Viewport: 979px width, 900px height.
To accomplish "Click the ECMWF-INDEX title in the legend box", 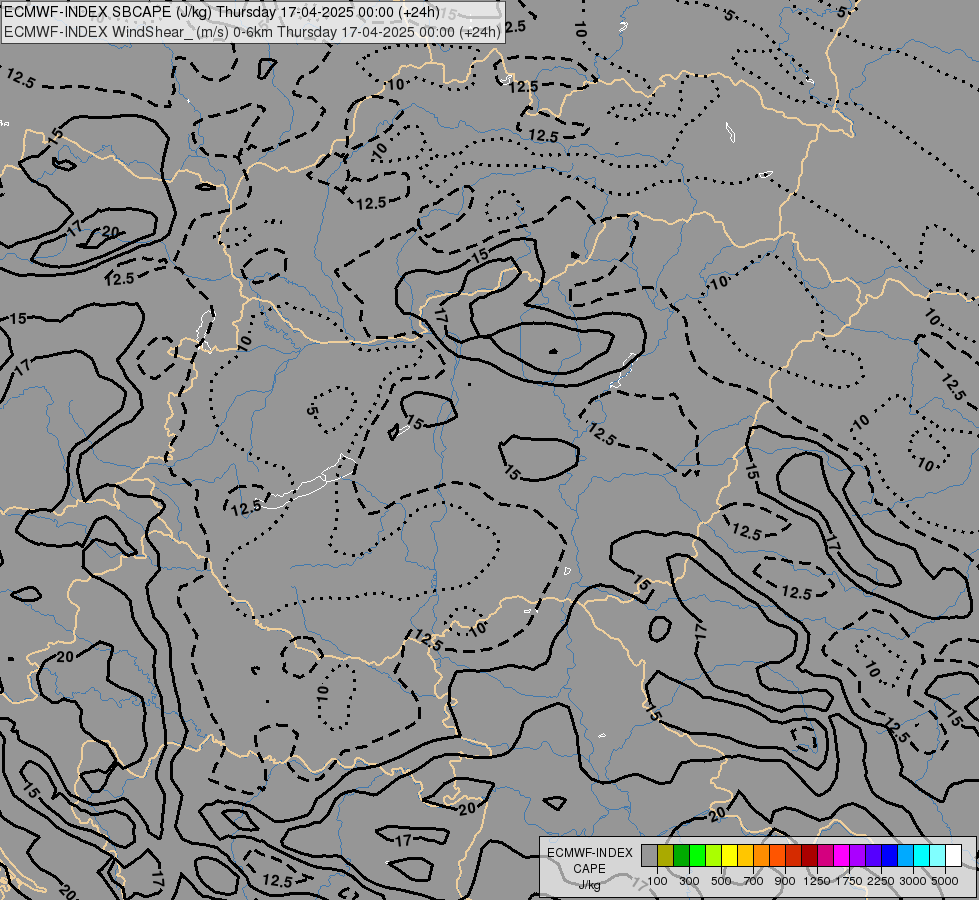I will [x=590, y=853].
